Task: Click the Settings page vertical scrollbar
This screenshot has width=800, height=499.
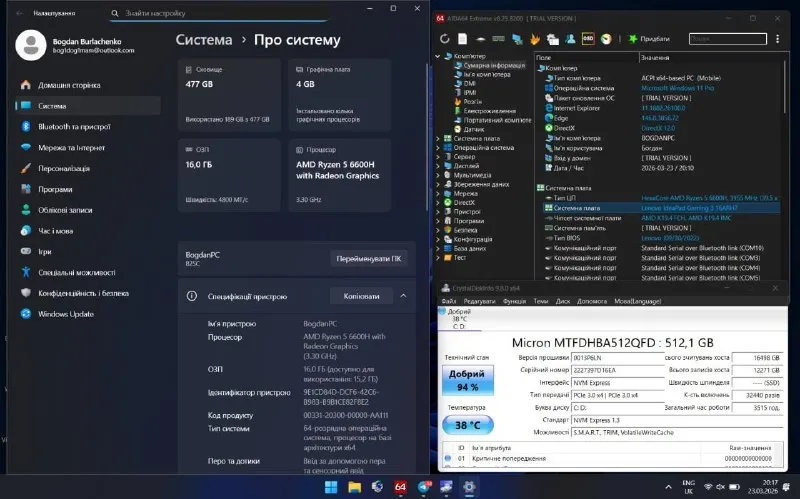Action: click(x=427, y=135)
